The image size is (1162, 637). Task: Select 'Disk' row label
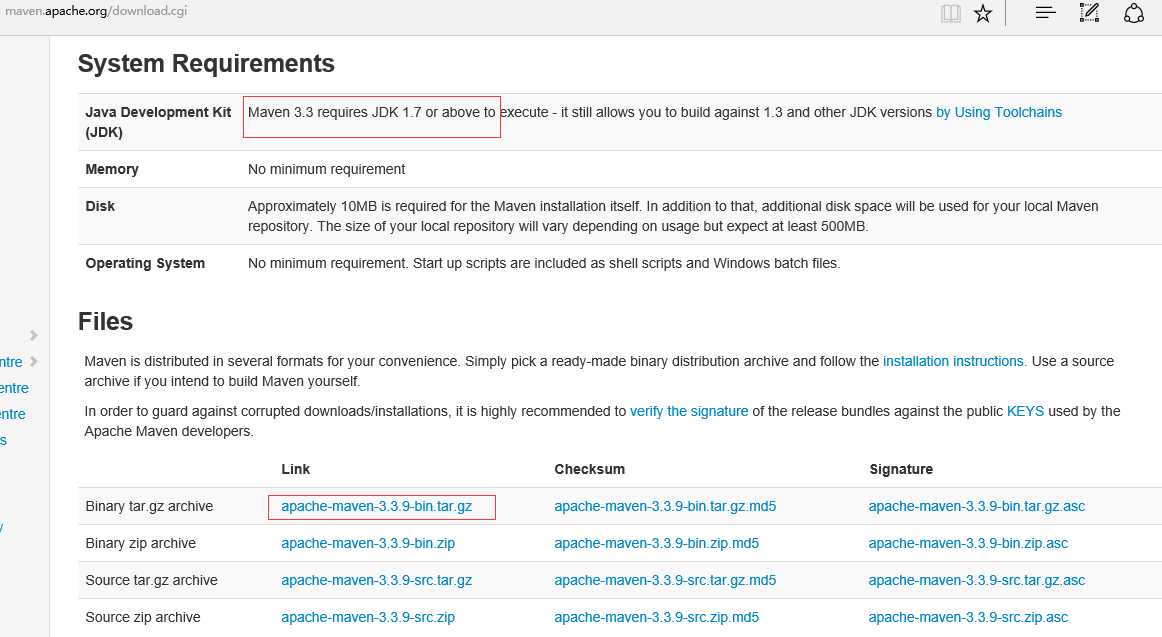(100, 206)
